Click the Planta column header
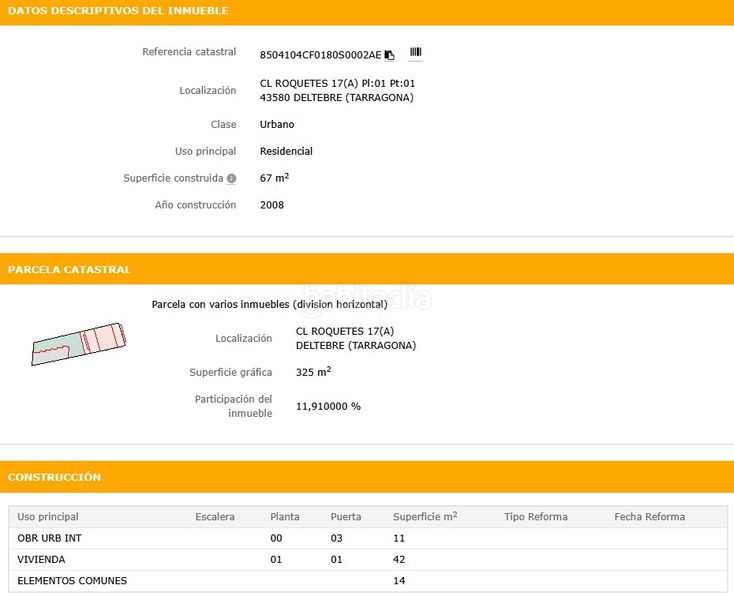This screenshot has height=600, width=734. 285,517
